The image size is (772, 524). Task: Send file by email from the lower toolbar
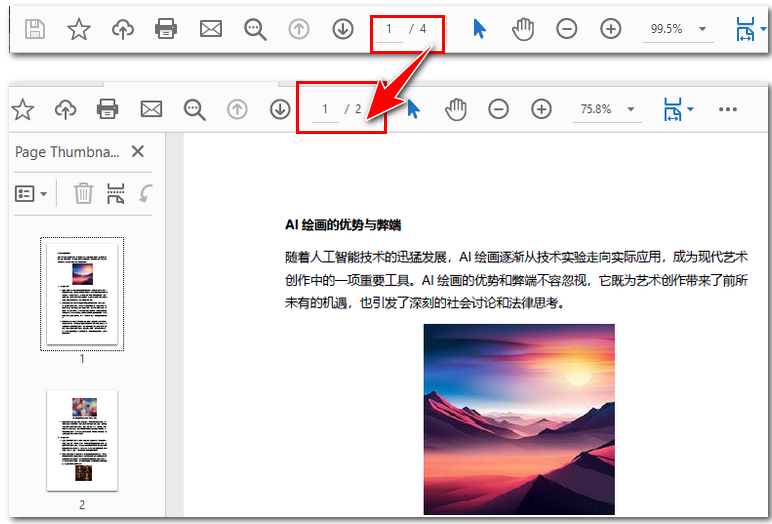click(151, 109)
